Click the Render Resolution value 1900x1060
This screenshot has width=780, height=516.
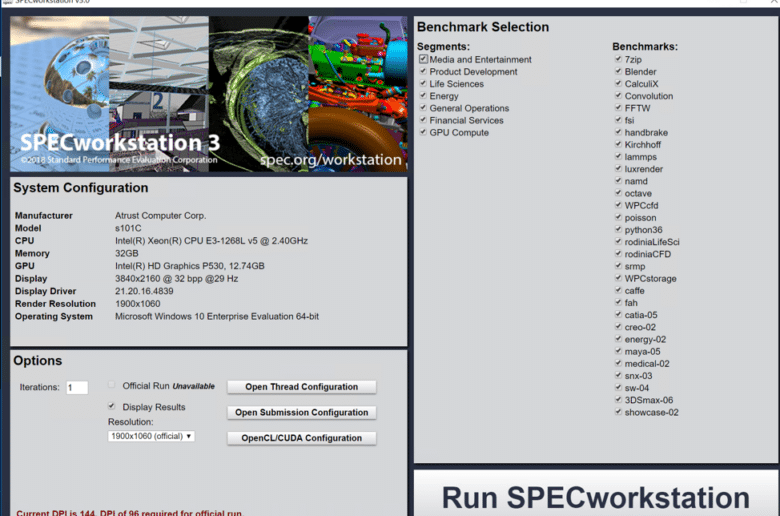coord(138,304)
